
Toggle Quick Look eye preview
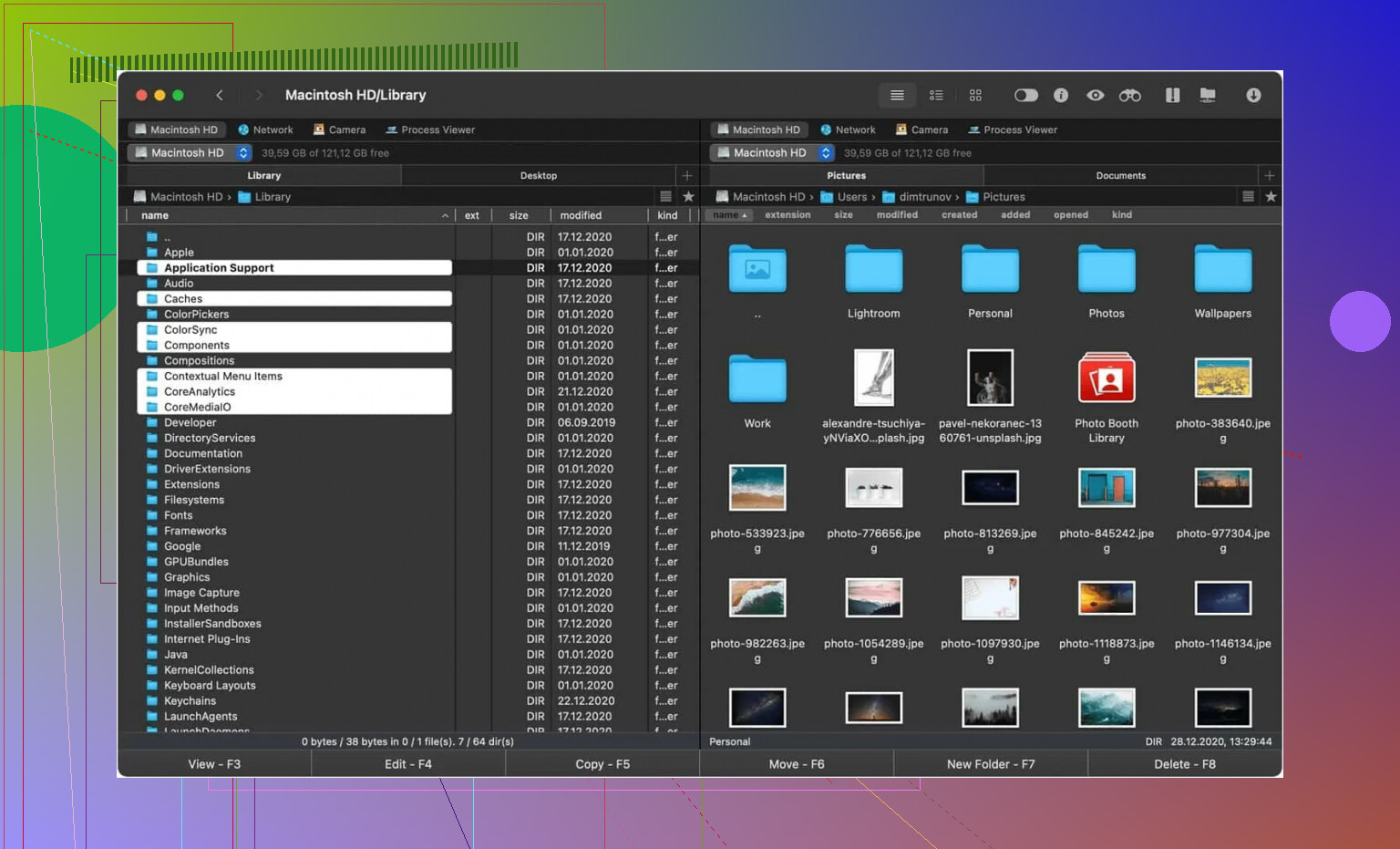[x=1096, y=96]
